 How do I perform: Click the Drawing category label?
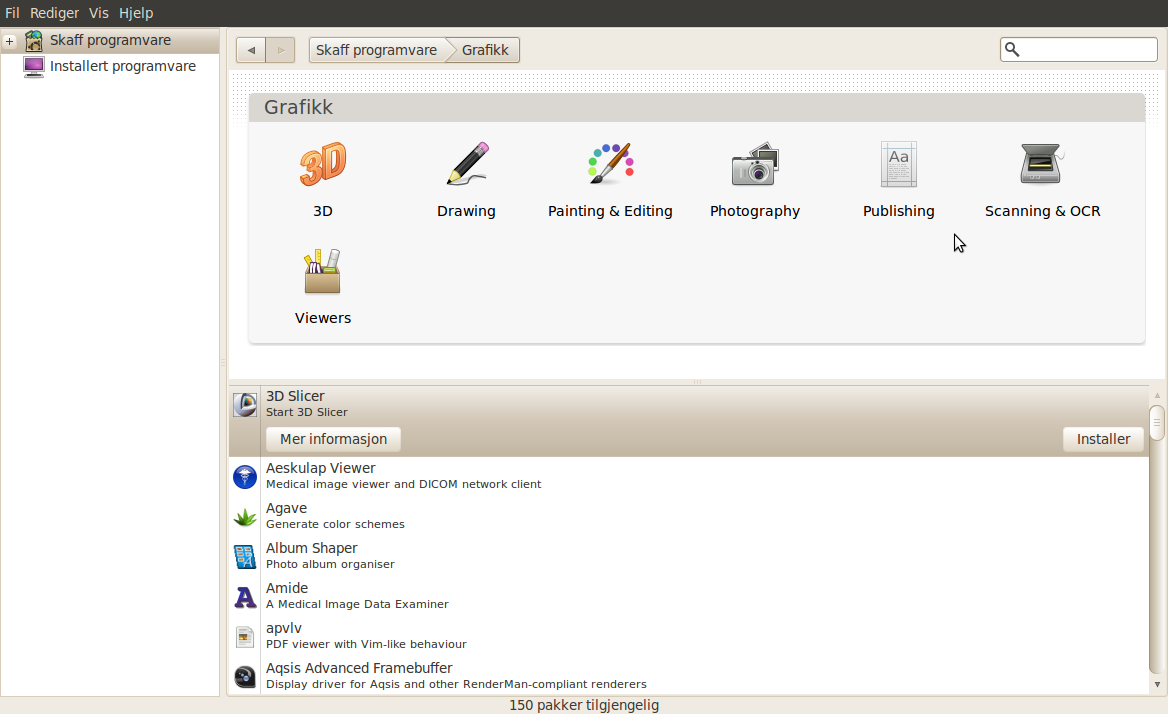pyautogui.click(x=466, y=211)
